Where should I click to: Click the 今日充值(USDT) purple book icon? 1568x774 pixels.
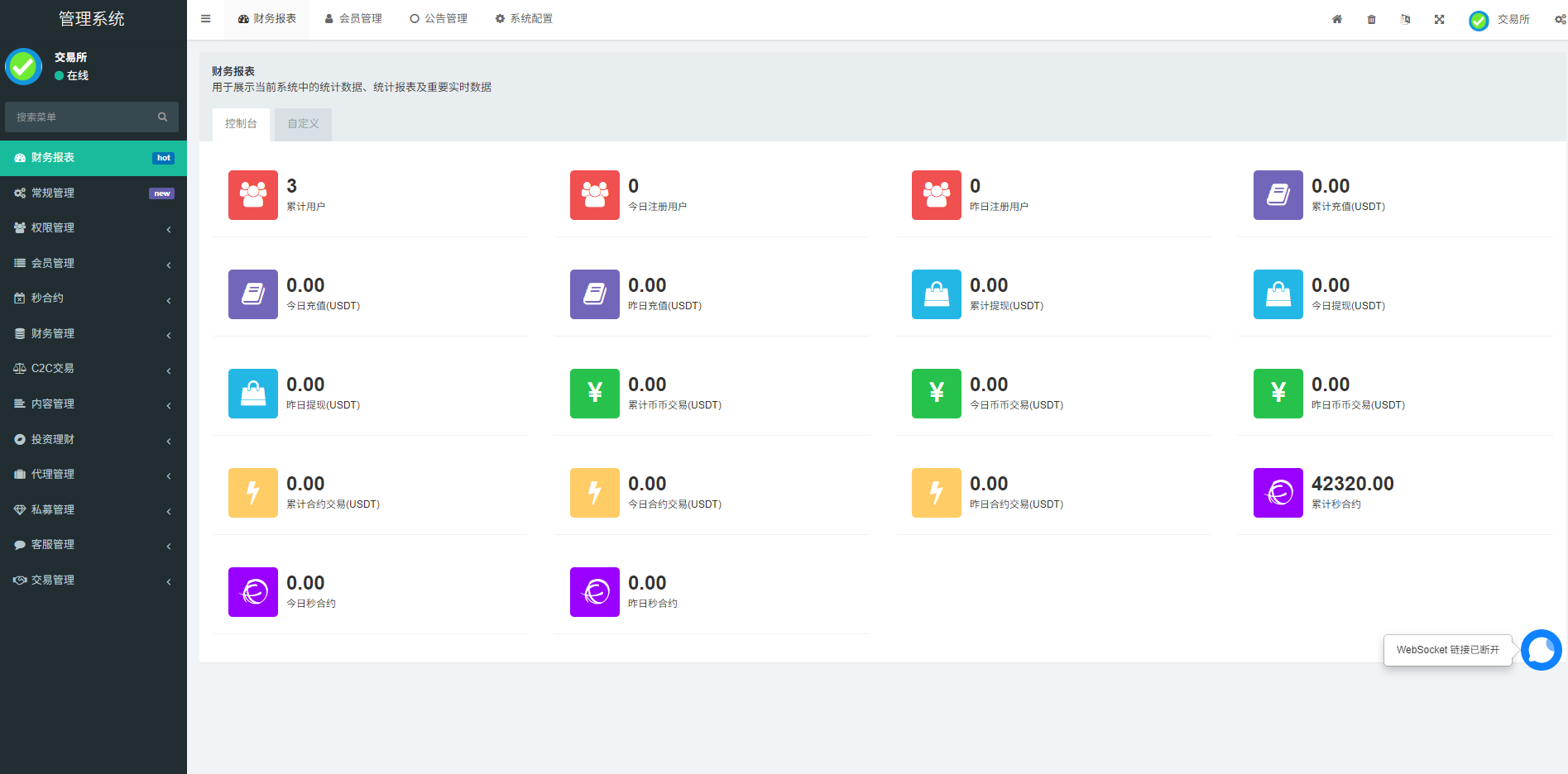[x=253, y=294]
